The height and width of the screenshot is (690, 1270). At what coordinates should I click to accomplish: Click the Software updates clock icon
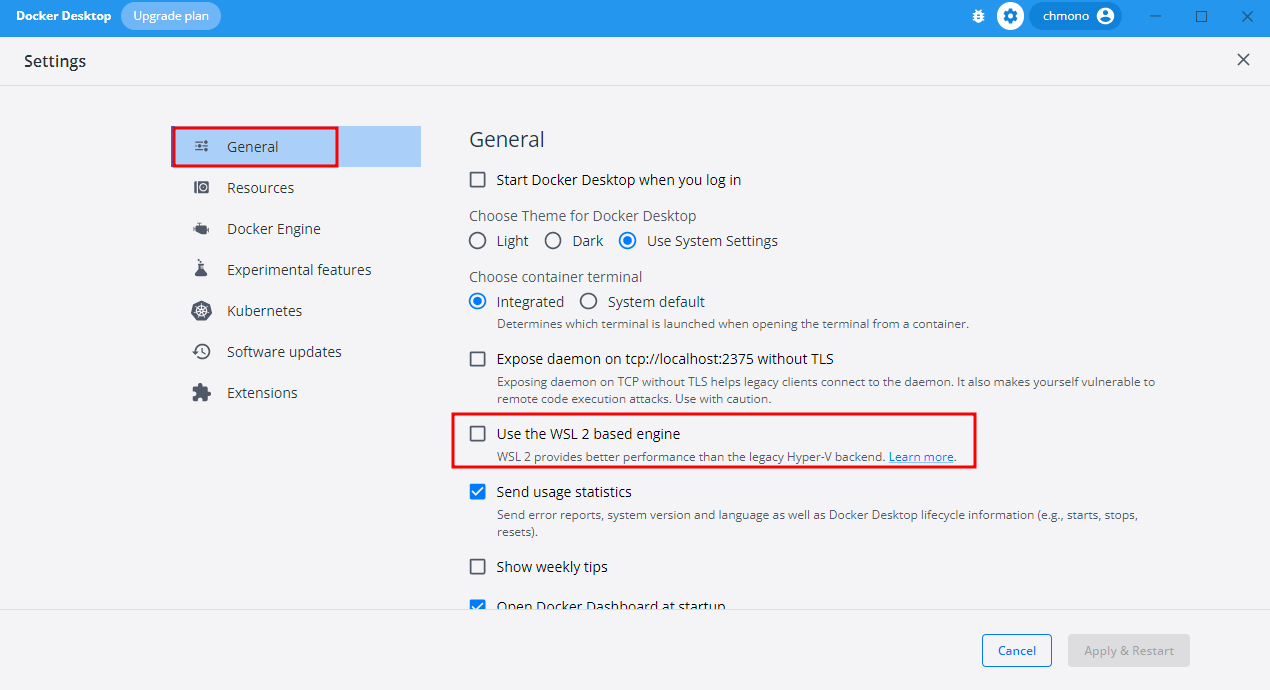(x=202, y=352)
